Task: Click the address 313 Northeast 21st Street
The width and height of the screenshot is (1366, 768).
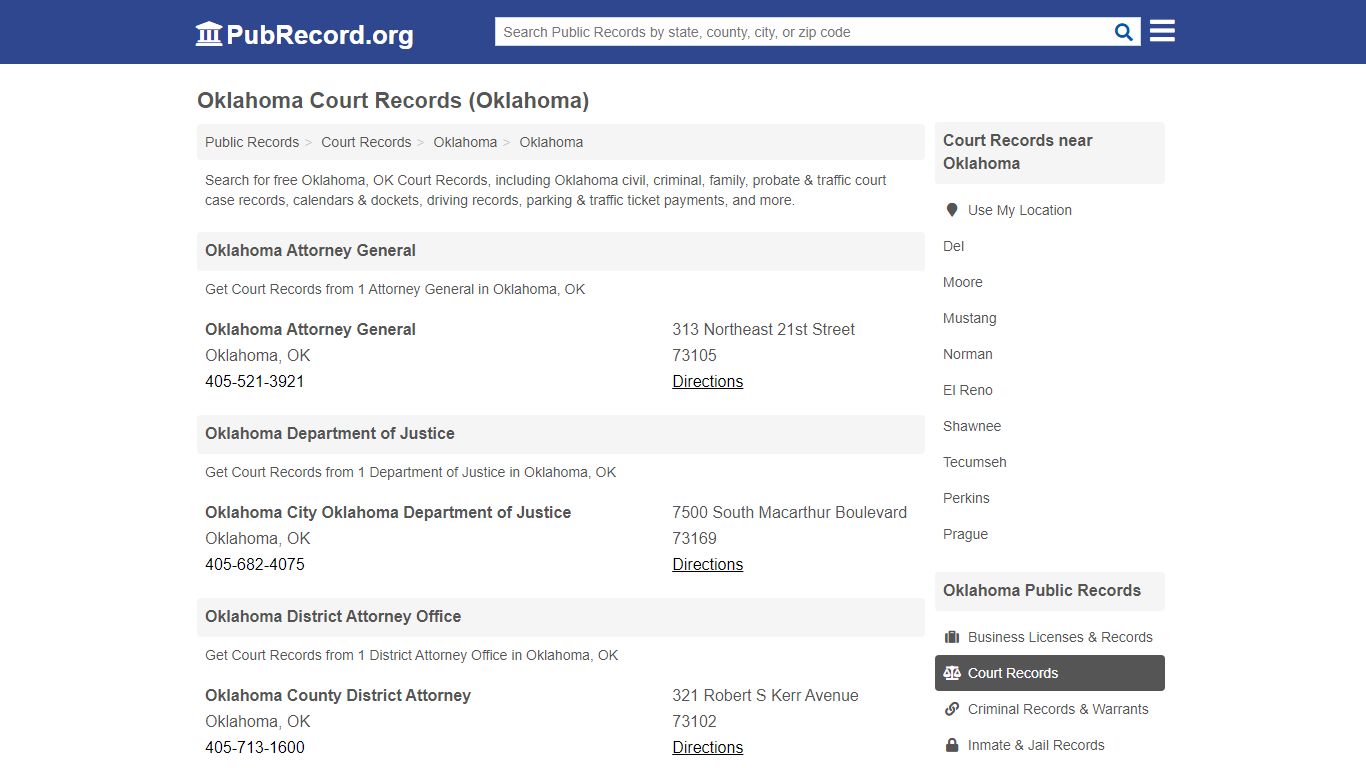Action: click(x=764, y=329)
